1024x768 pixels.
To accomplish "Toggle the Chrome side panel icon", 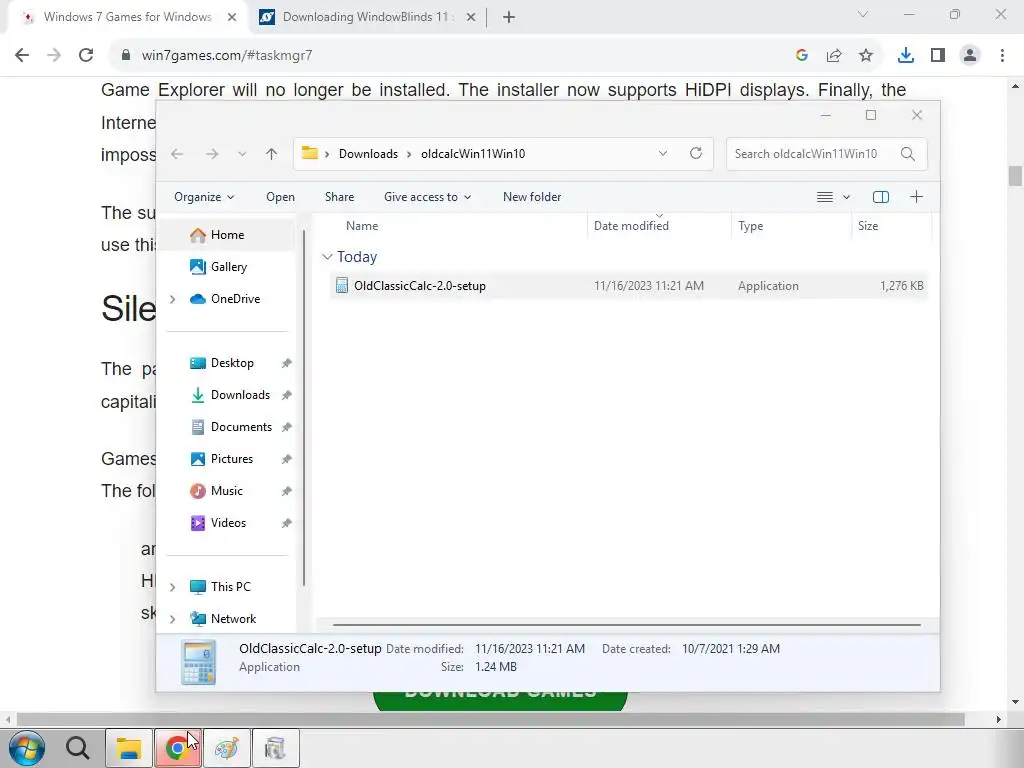I will 938,56.
